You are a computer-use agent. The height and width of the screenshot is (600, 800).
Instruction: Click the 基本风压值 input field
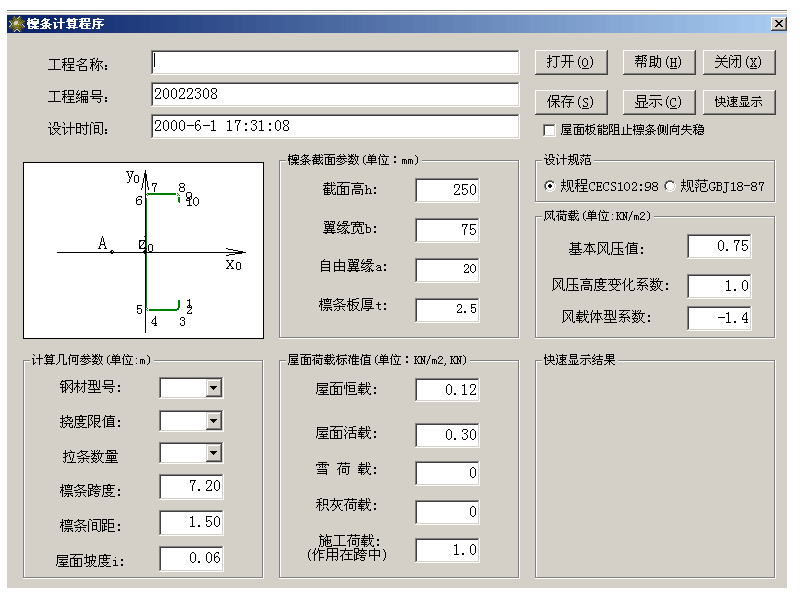(x=719, y=246)
